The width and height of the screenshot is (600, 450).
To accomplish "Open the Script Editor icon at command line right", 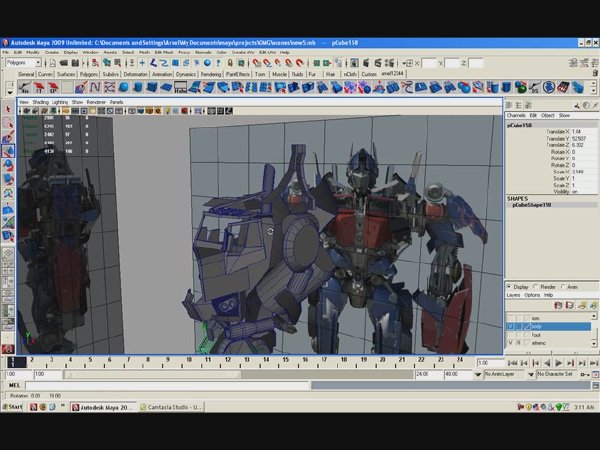I will tap(595, 386).
